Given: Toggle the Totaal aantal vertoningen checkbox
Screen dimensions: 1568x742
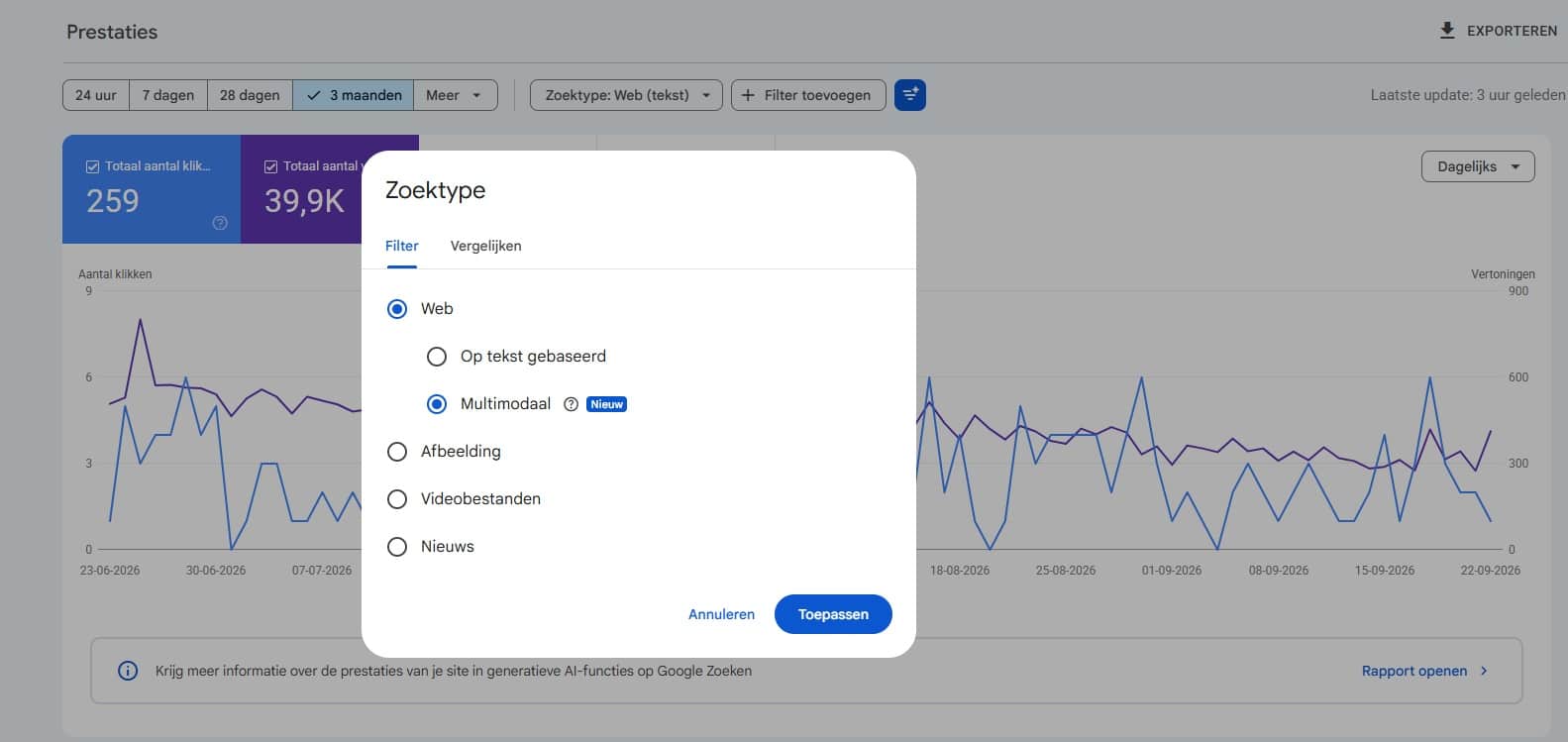Looking at the screenshot, I should pyautogui.click(x=270, y=166).
